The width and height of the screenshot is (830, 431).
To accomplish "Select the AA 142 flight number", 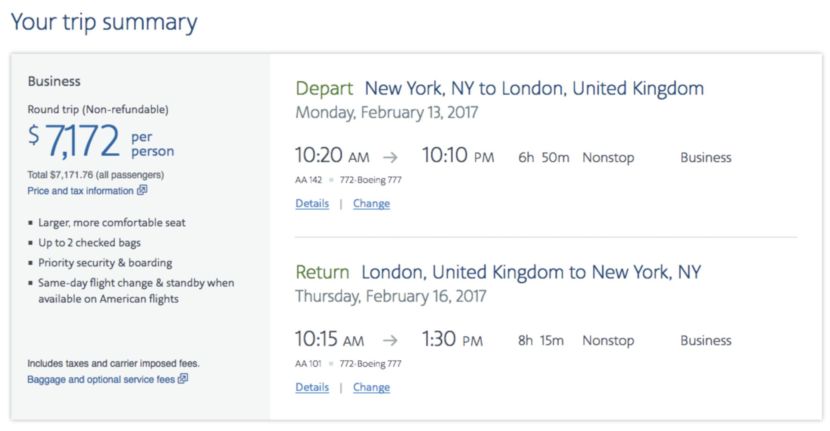I will [x=311, y=180].
